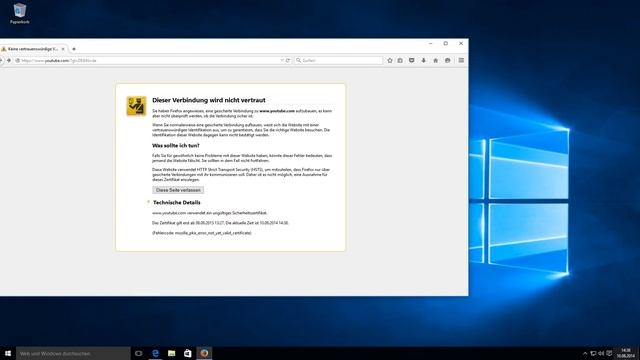Click 'Diese Seite verlassen' button

[178, 190]
